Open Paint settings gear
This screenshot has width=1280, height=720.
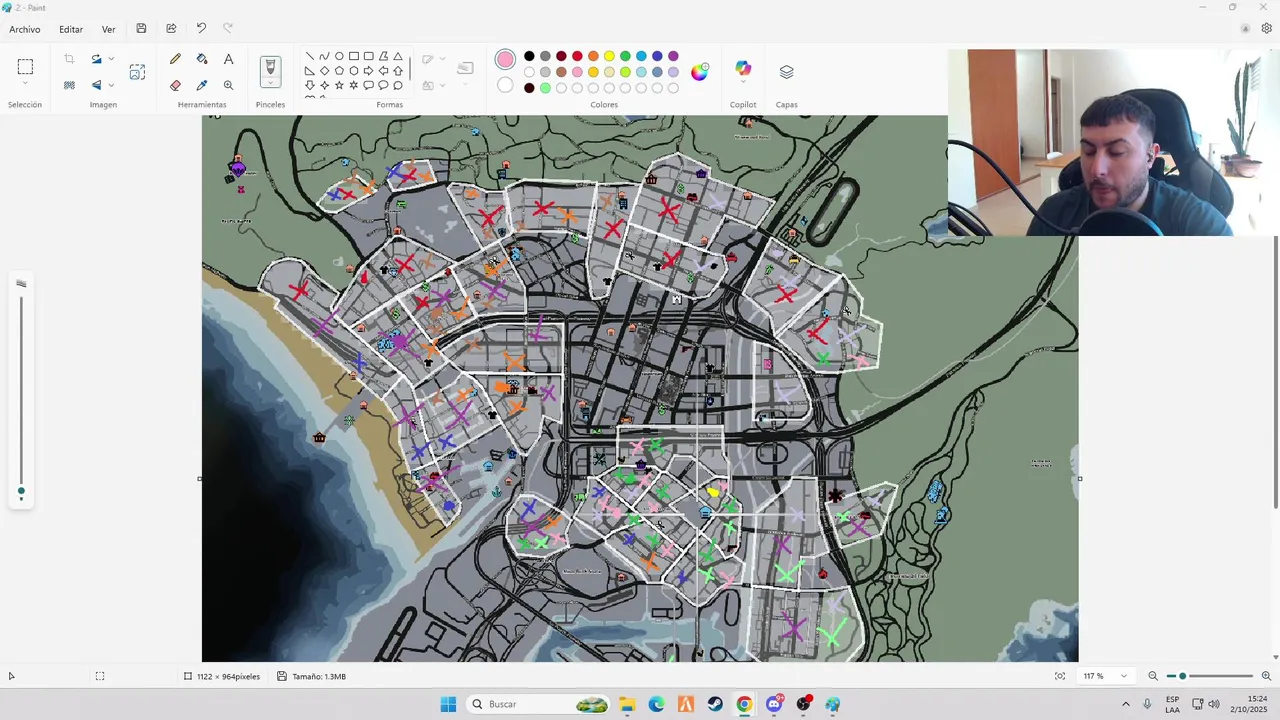pos(1266,29)
